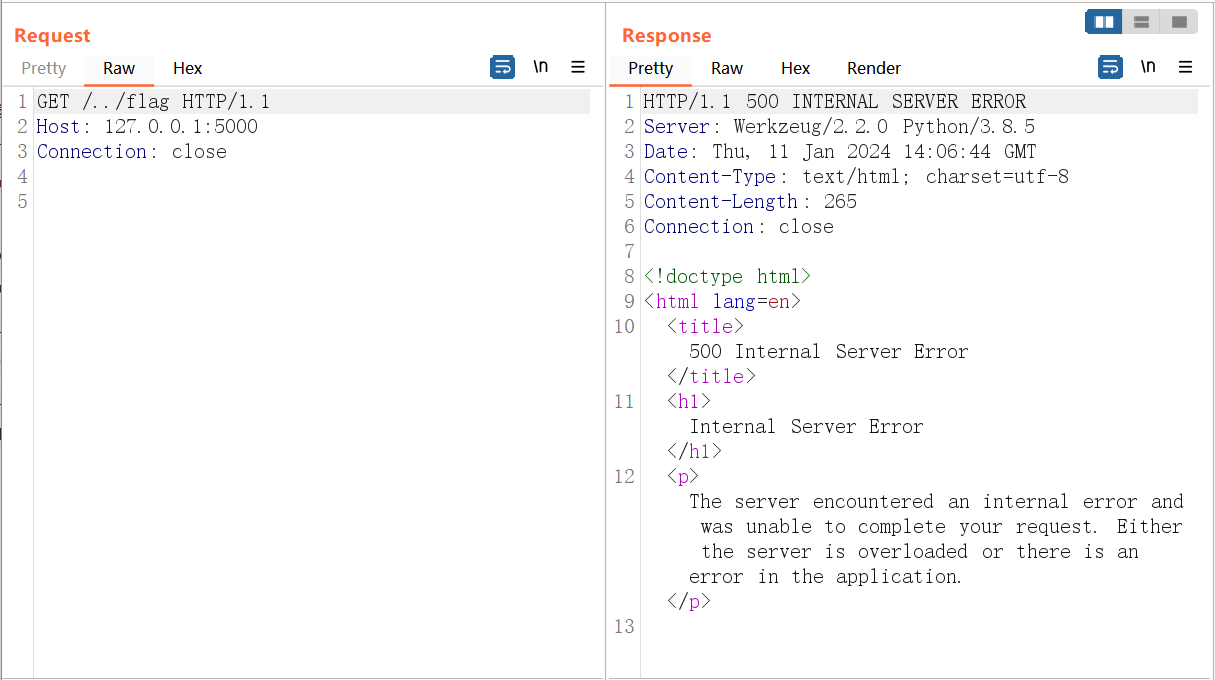The width and height of the screenshot is (1215, 680).
Task: Select the Pretty tab in Request
Action: point(44,68)
